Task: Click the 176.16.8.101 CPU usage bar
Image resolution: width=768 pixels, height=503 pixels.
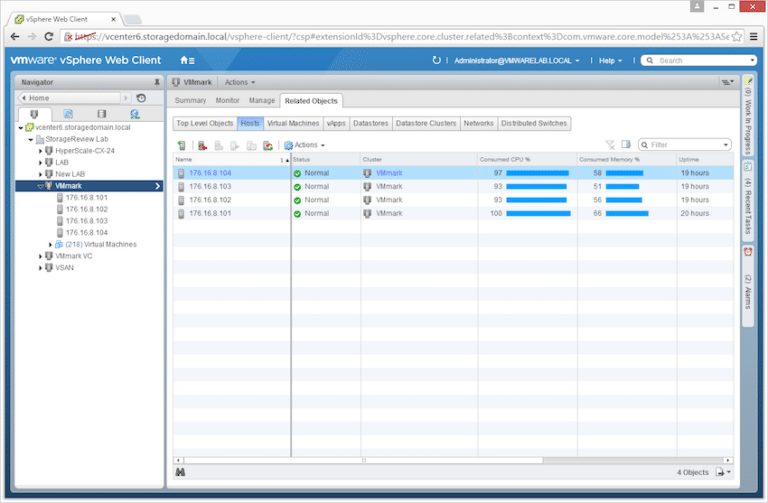Action: pyautogui.click(x=538, y=214)
